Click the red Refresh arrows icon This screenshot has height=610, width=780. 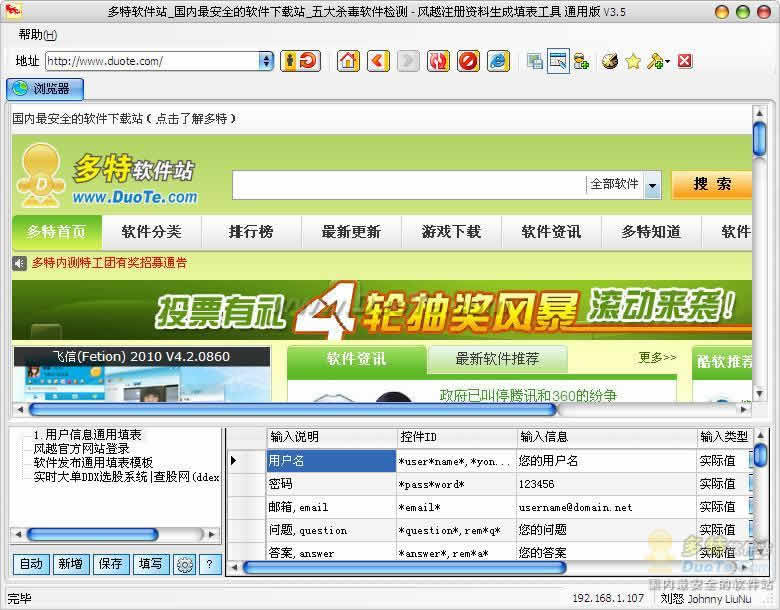[x=438, y=61]
